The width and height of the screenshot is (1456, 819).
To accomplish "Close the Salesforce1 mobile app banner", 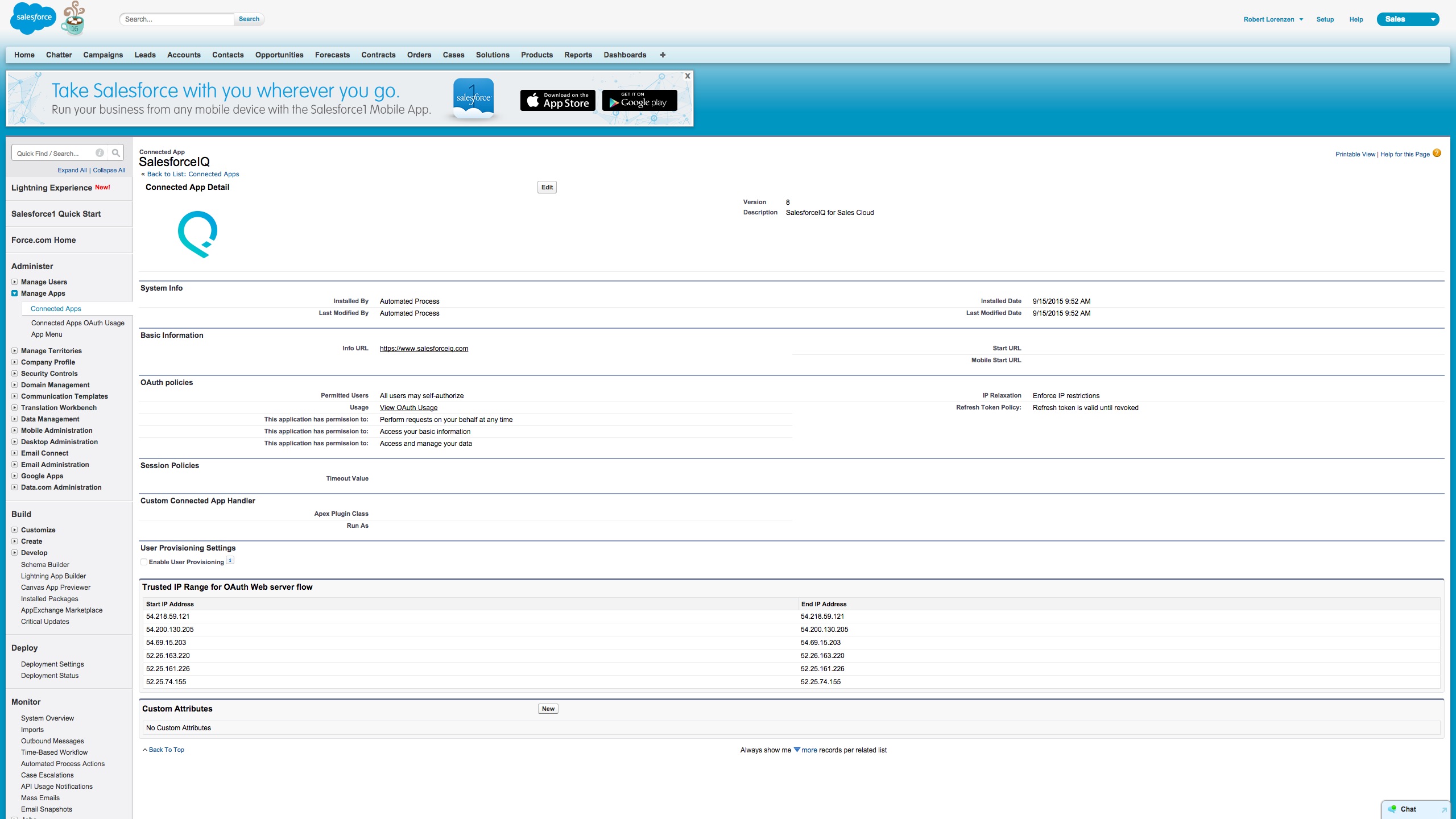I will (688, 76).
